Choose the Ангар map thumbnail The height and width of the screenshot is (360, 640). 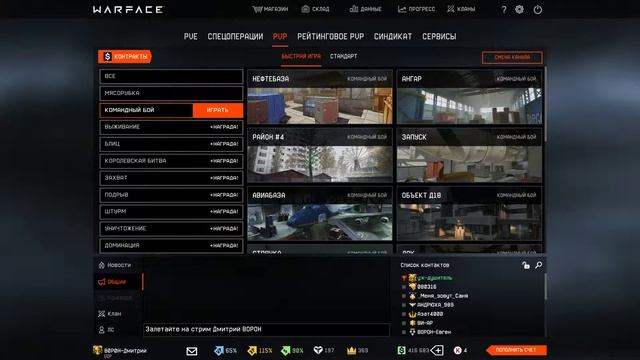click(x=469, y=97)
